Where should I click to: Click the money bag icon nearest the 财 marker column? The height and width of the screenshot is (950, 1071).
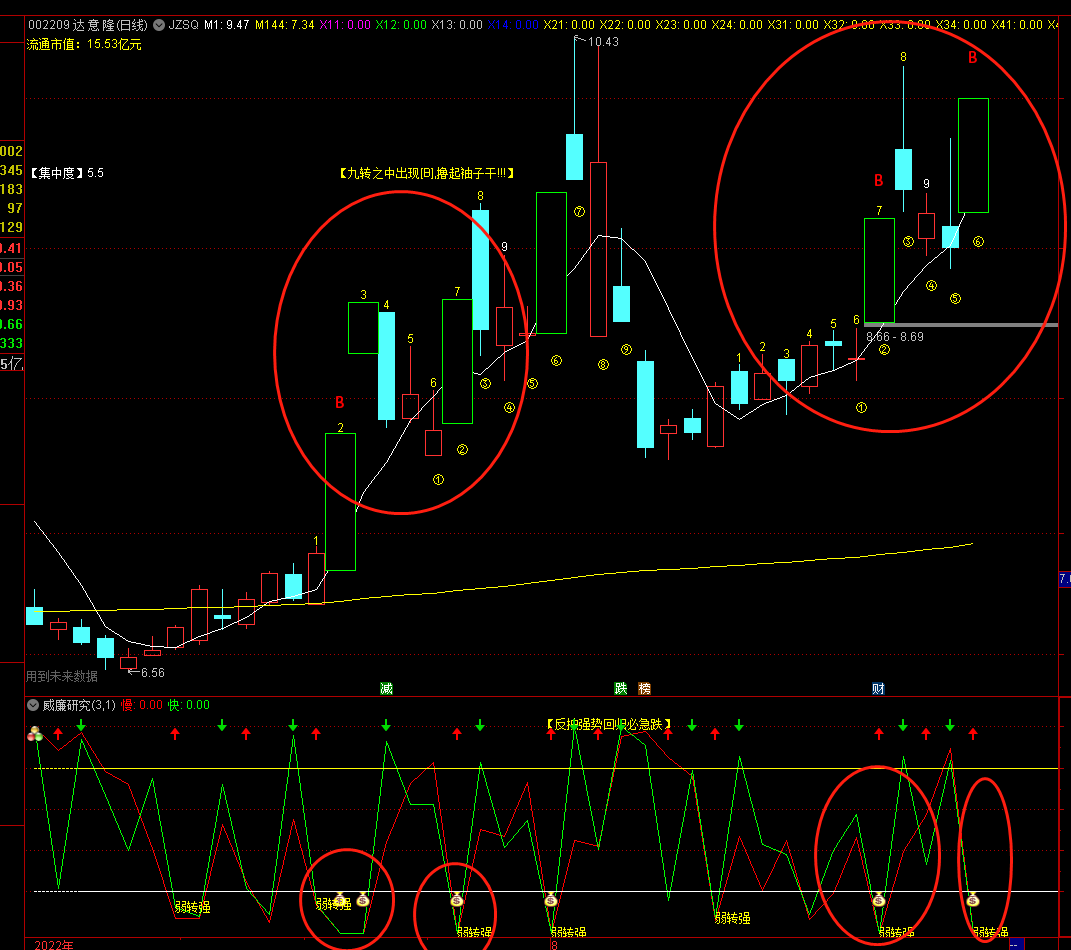(879, 899)
